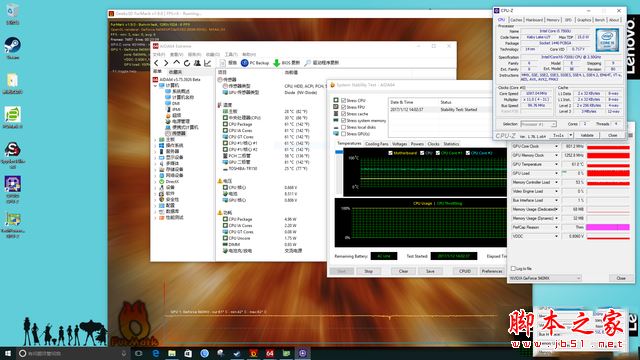Uncheck Stress cache checkbox
Viewport: 640px width, 360px height.
343,114
